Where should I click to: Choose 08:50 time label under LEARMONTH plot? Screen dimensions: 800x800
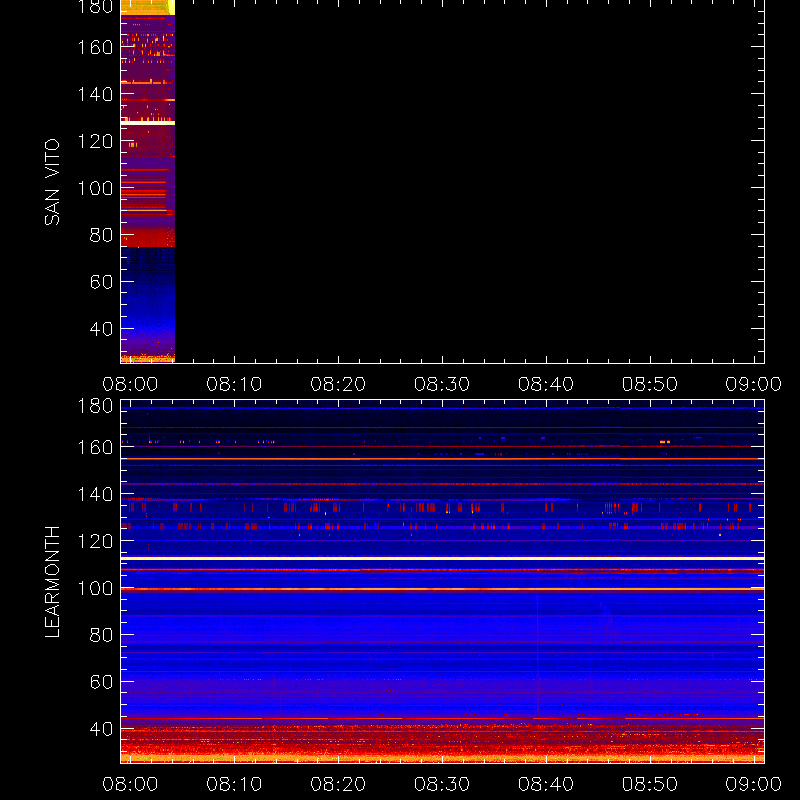[650, 784]
